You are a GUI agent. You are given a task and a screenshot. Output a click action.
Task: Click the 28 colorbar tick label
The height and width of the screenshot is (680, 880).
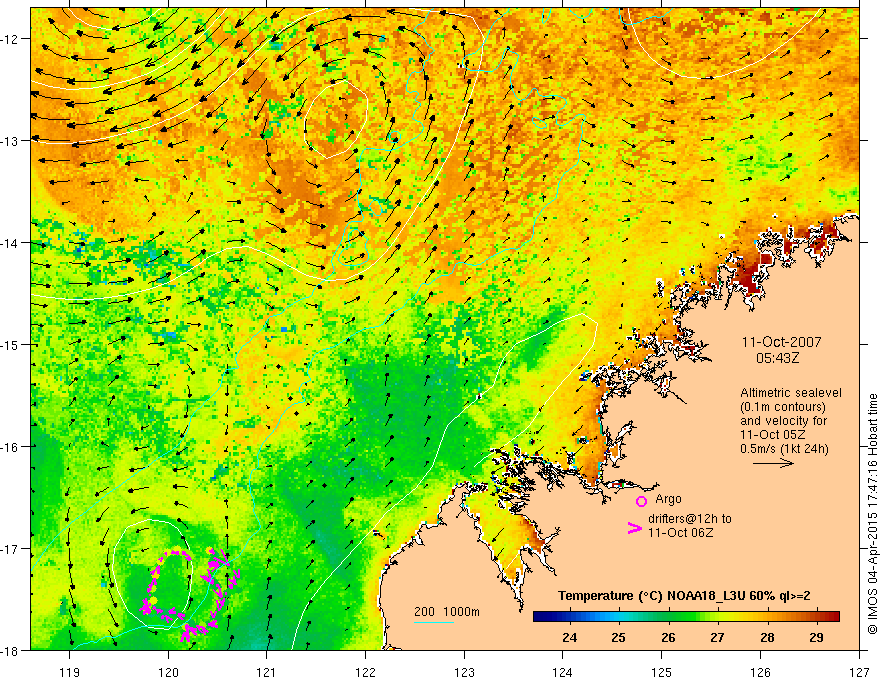(x=767, y=637)
